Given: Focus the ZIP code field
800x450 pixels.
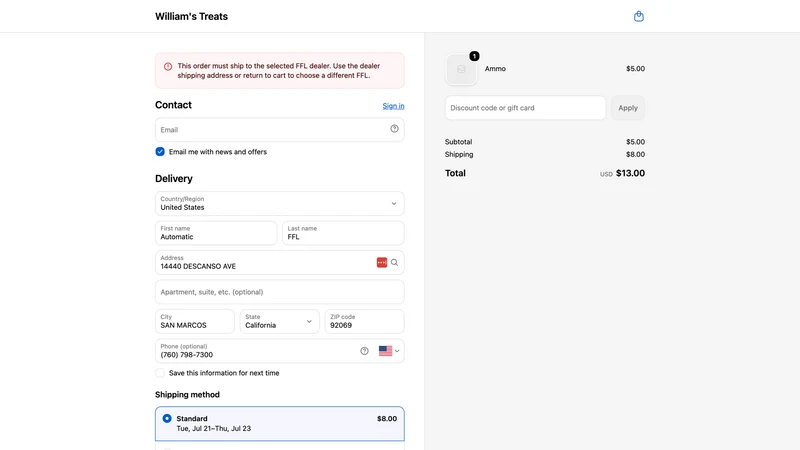Looking at the screenshot, I should click(x=364, y=321).
